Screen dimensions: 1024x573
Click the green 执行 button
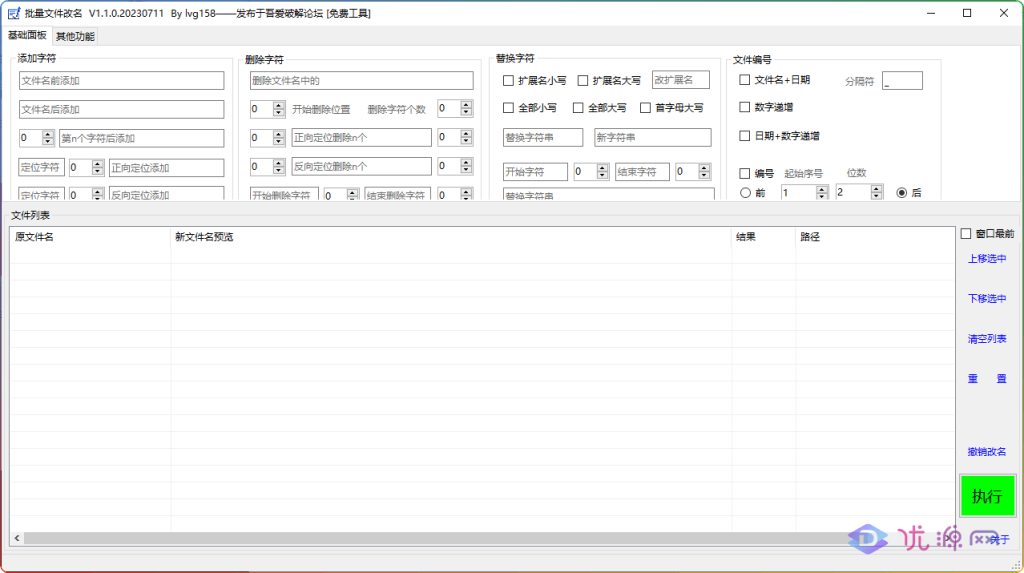point(987,496)
